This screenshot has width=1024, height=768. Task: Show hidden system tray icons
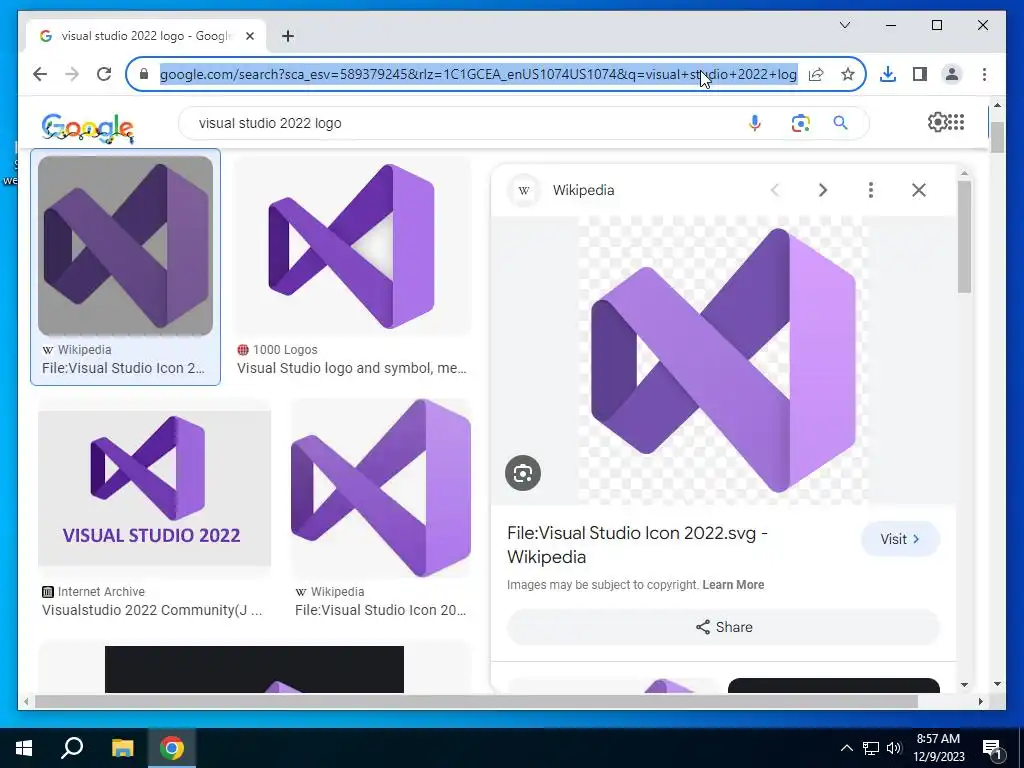click(x=846, y=748)
